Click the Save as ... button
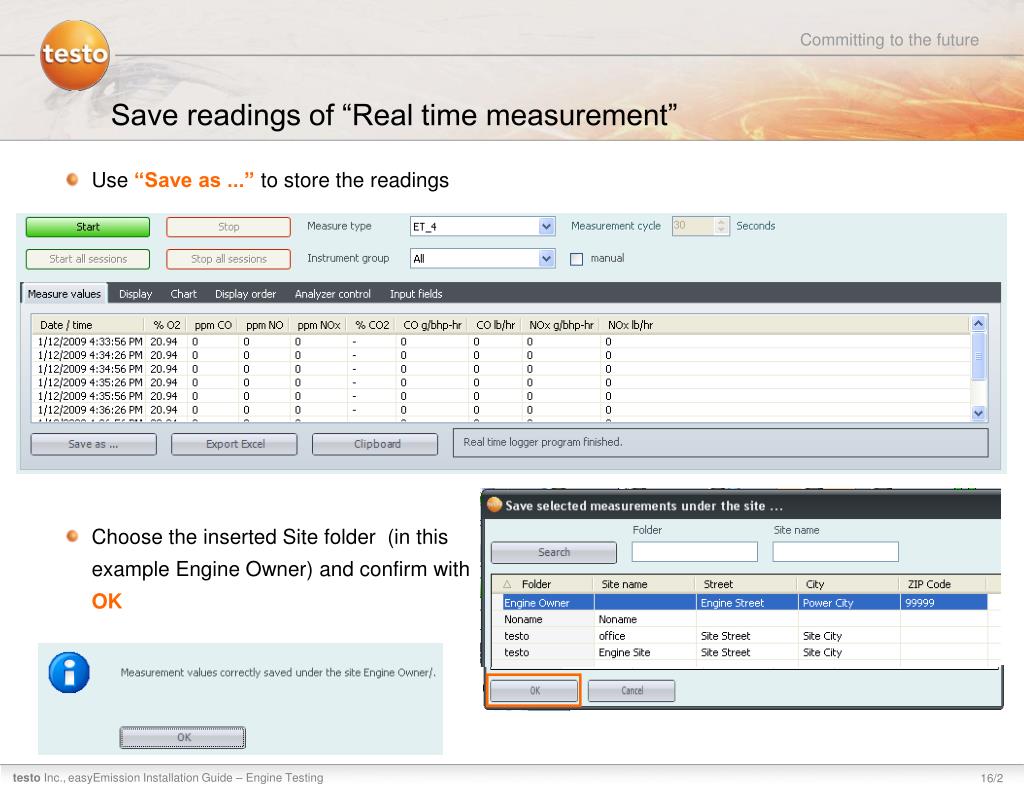This screenshot has height=791, width=1024. point(93,444)
